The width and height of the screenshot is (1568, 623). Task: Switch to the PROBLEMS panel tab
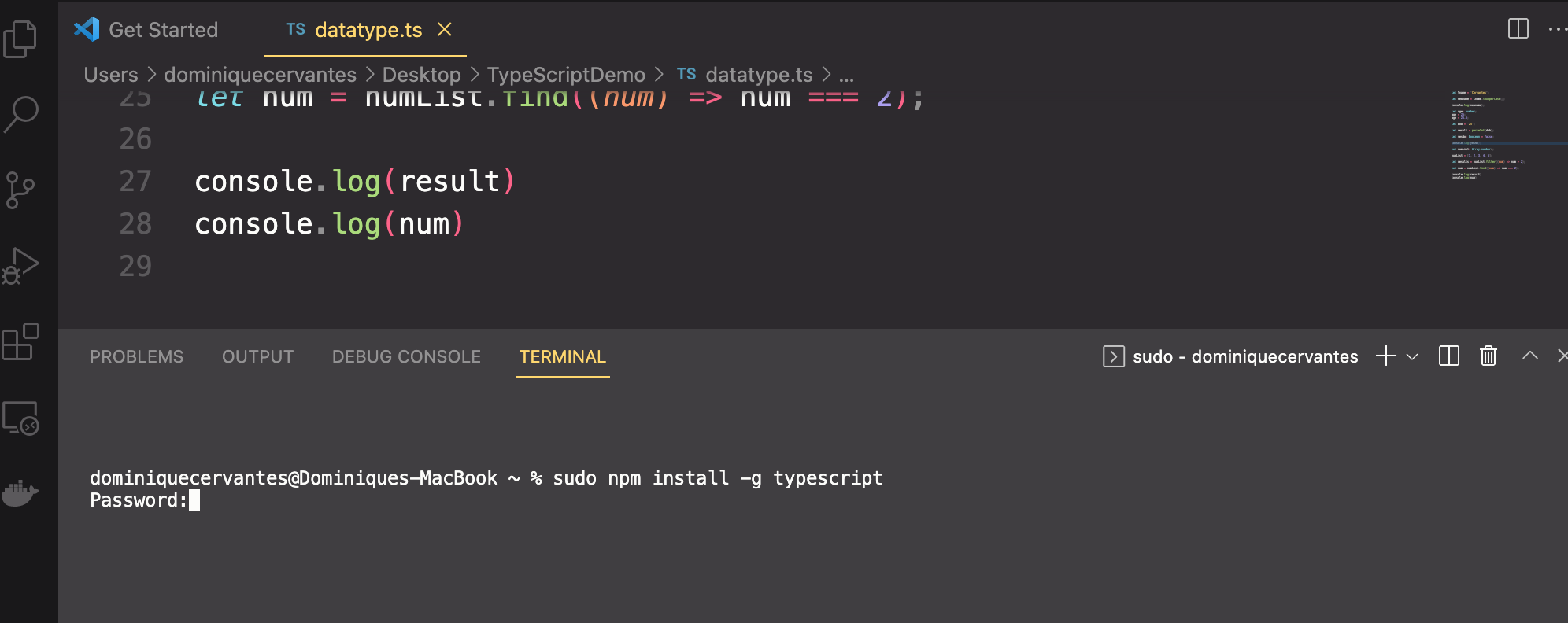coord(136,356)
